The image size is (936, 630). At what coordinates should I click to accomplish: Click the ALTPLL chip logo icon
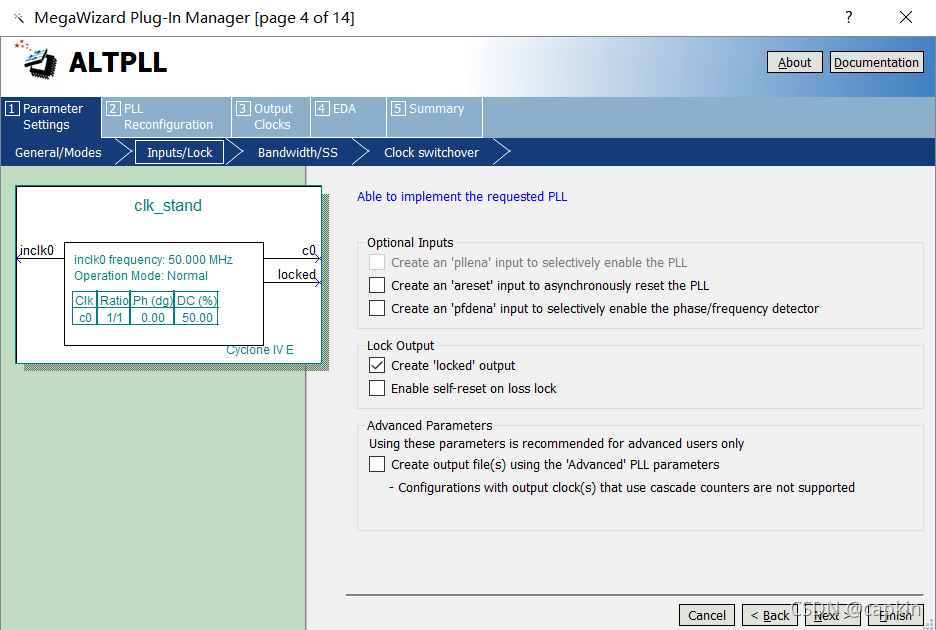point(36,60)
